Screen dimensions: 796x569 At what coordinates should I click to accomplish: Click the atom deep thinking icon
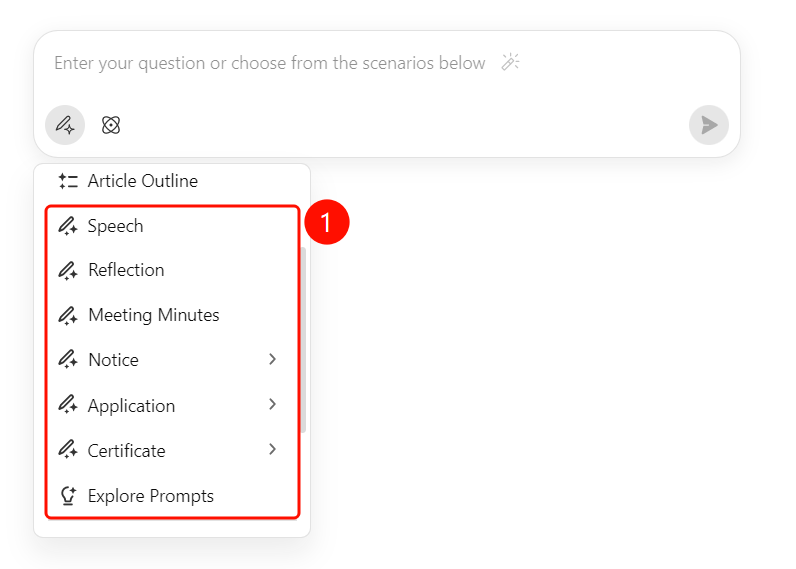pyautogui.click(x=111, y=125)
